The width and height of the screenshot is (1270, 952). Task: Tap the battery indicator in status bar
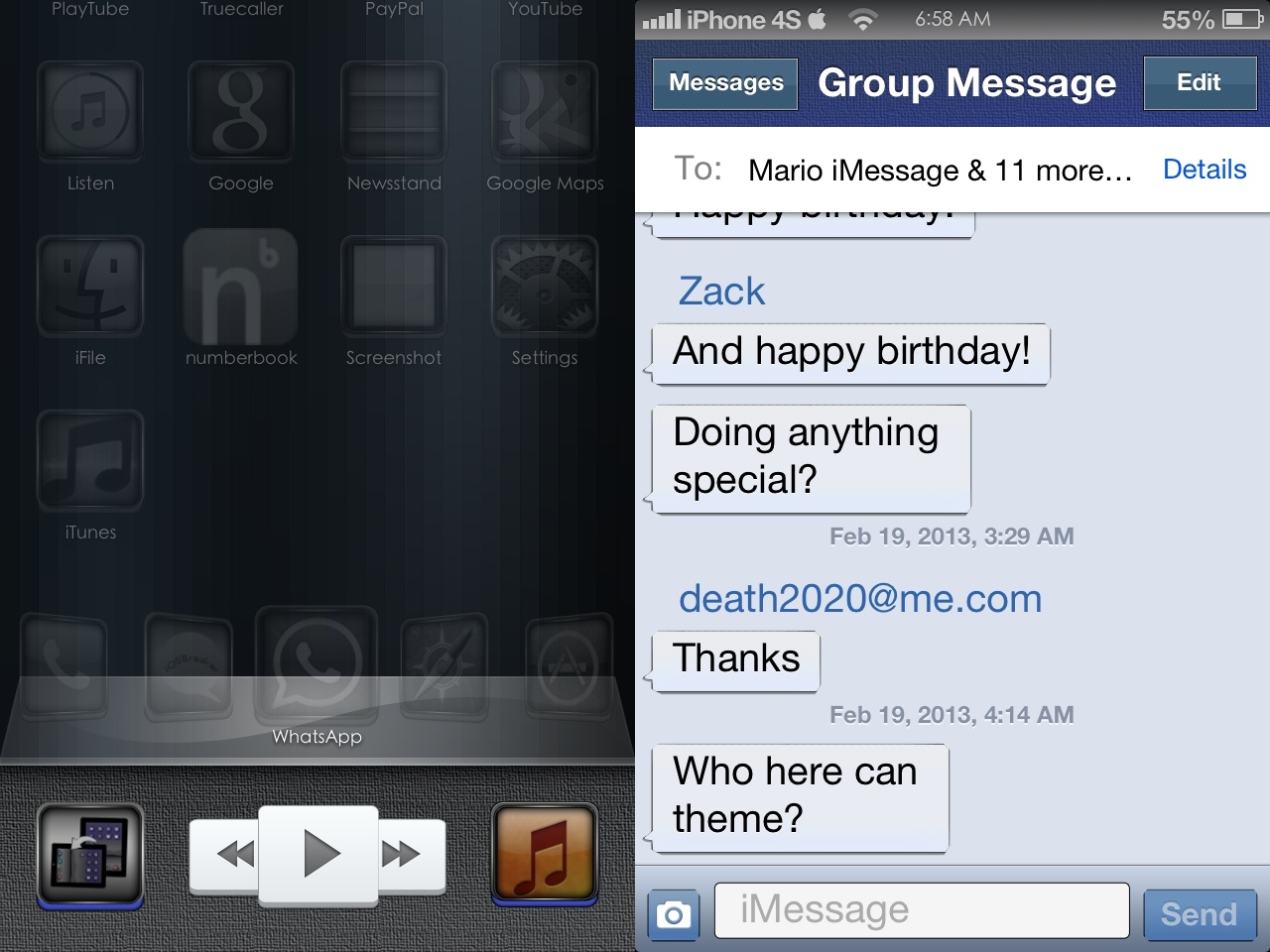pyautogui.click(x=1241, y=19)
